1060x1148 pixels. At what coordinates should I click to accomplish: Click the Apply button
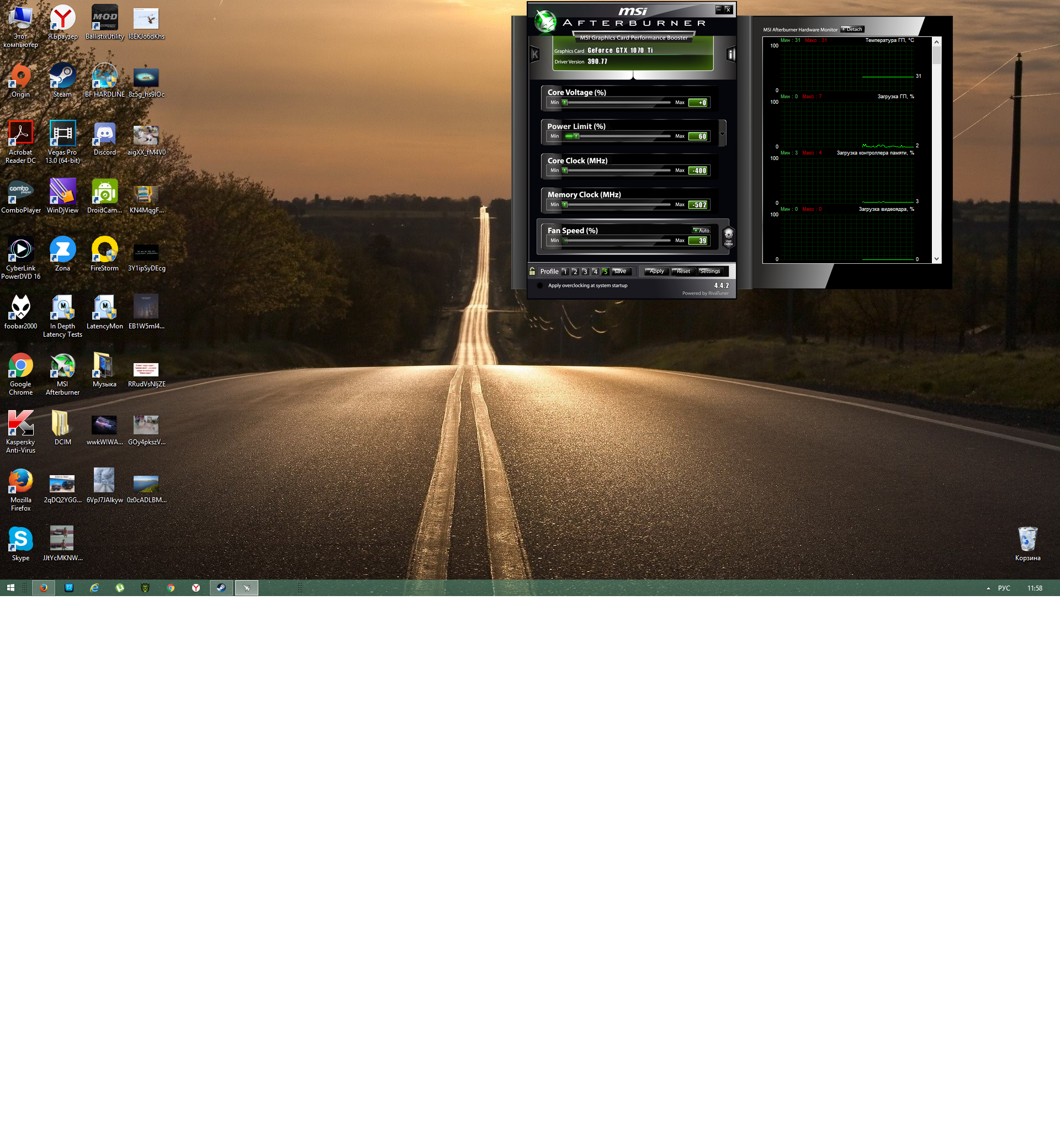point(656,271)
